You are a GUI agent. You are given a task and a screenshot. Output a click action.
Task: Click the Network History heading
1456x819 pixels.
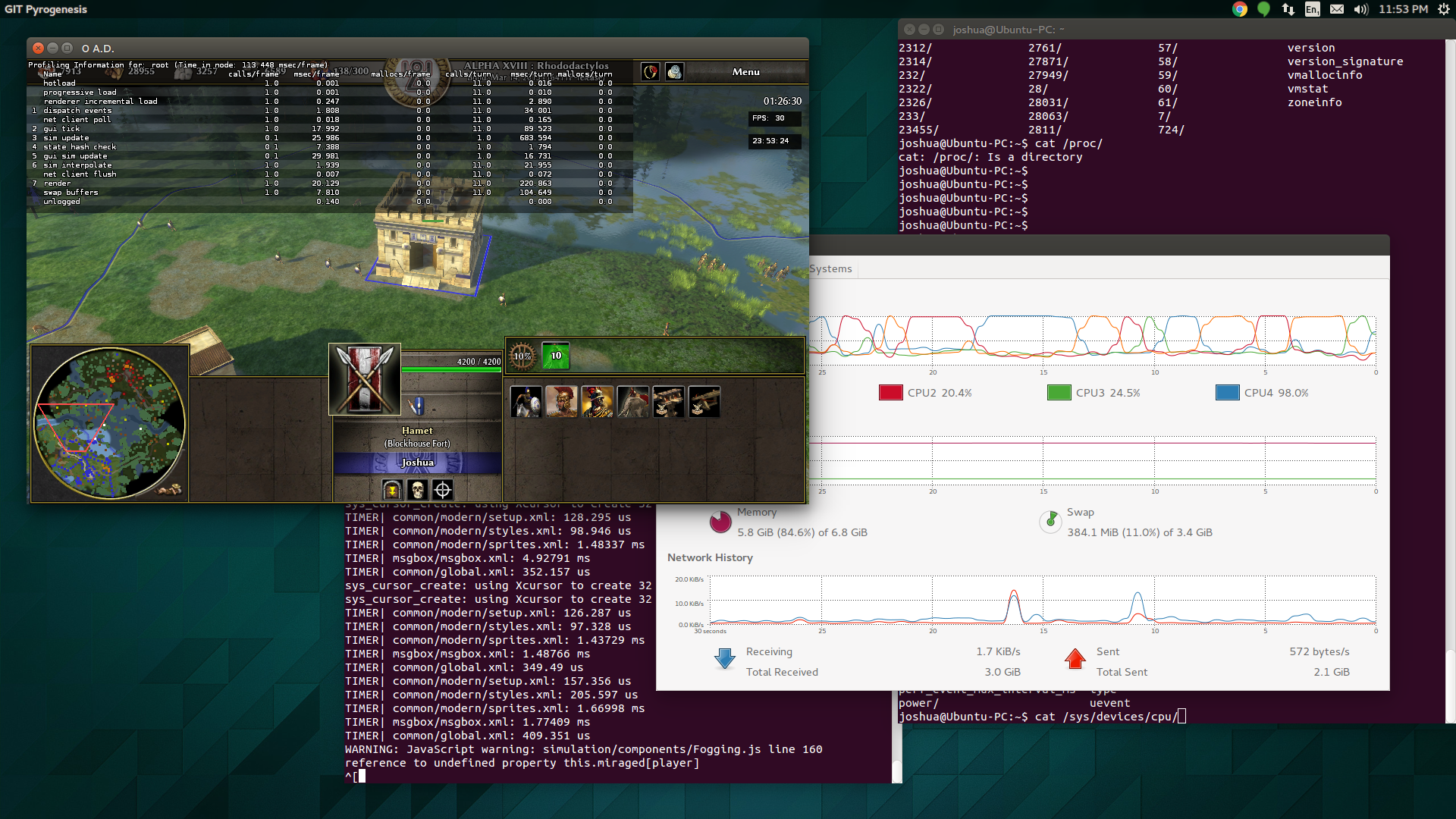[x=710, y=557]
